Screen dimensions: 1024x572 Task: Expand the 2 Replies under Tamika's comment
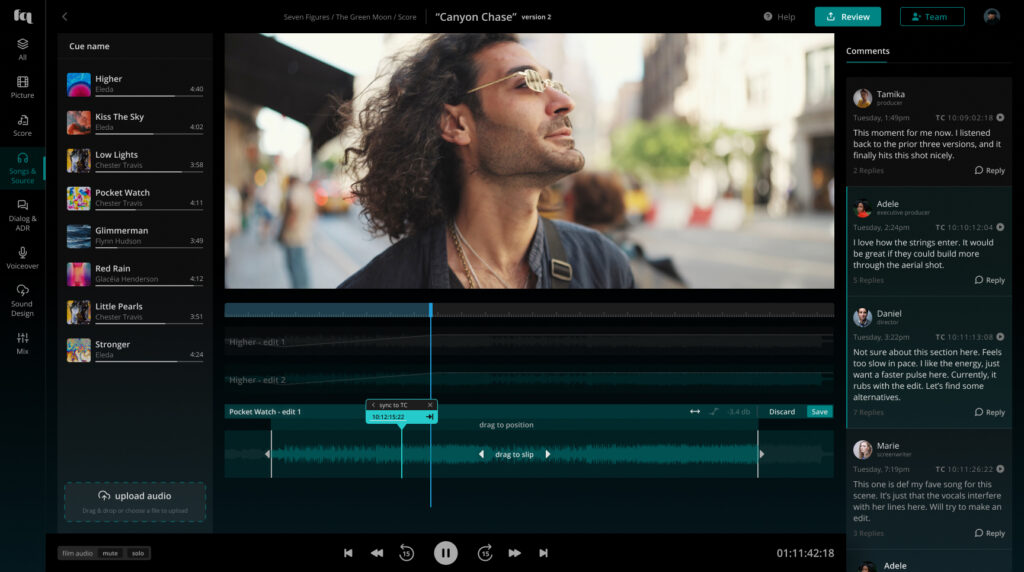867,171
